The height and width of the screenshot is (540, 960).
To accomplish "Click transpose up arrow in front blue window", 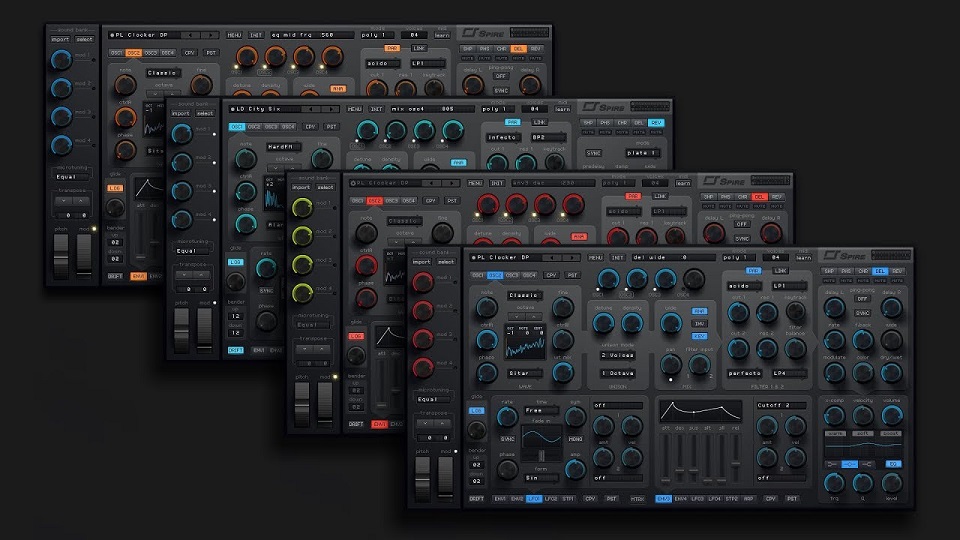I will pyautogui.click(x=442, y=423).
